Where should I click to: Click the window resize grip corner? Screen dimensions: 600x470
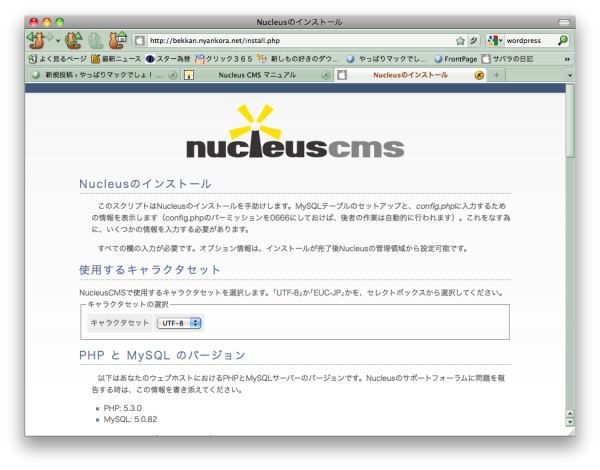(572, 432)
